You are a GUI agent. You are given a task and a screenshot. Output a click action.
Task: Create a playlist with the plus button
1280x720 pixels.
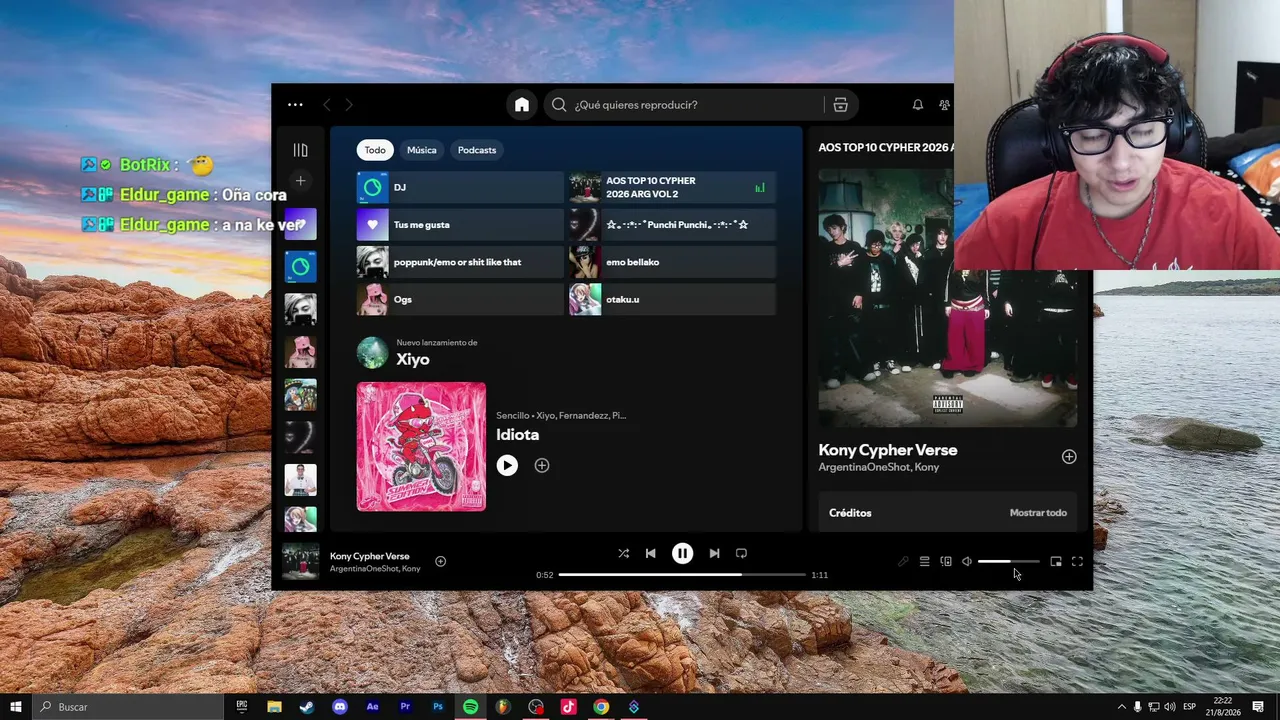300,181
